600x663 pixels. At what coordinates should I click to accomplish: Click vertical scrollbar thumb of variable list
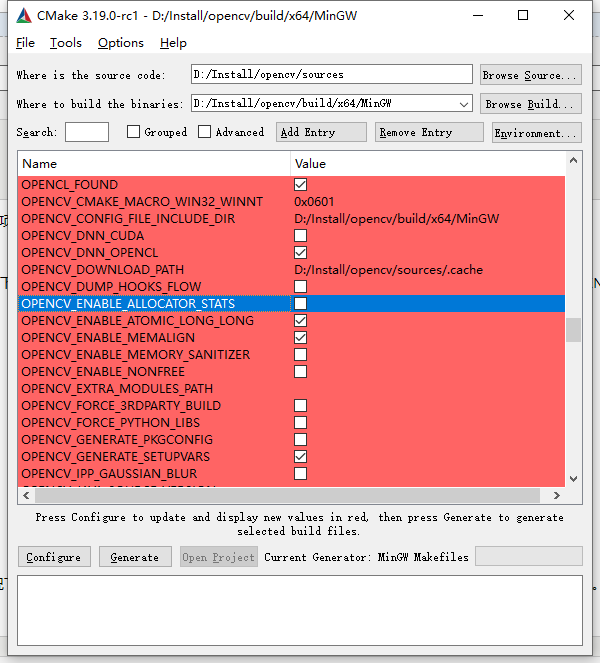pyautogui.click(x=573, y=330)
